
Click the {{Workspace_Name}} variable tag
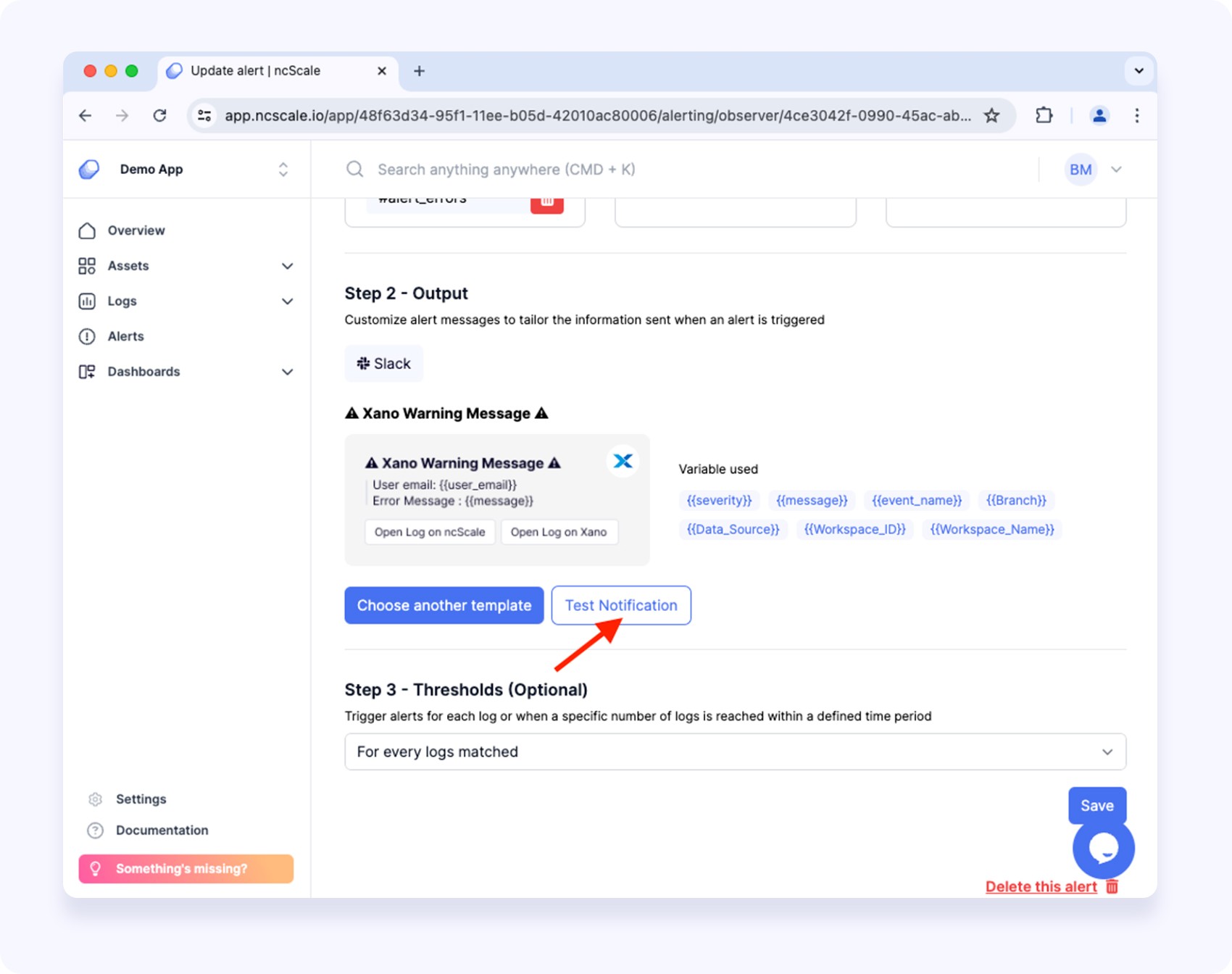tap(992, 530)
